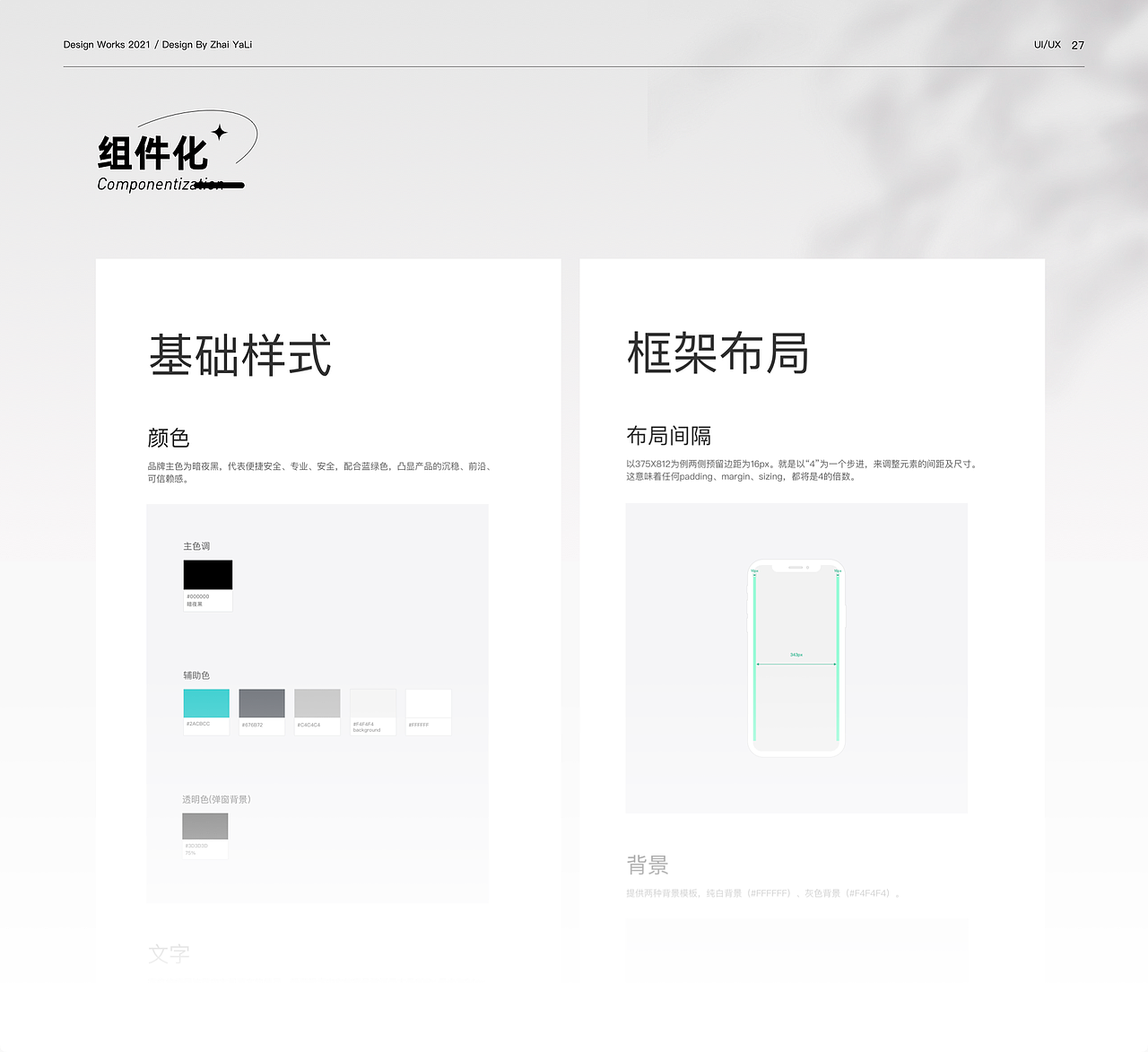This screenshot has width=1148, height=1052.
Task: Click page number 27
Action: pyautogui.click(x=1078, y=45)
